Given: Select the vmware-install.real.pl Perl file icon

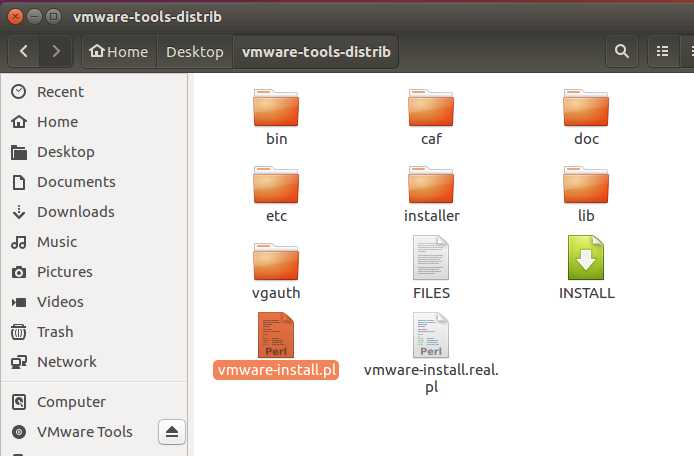Looking at the screenshot, I should coord(431,335).
